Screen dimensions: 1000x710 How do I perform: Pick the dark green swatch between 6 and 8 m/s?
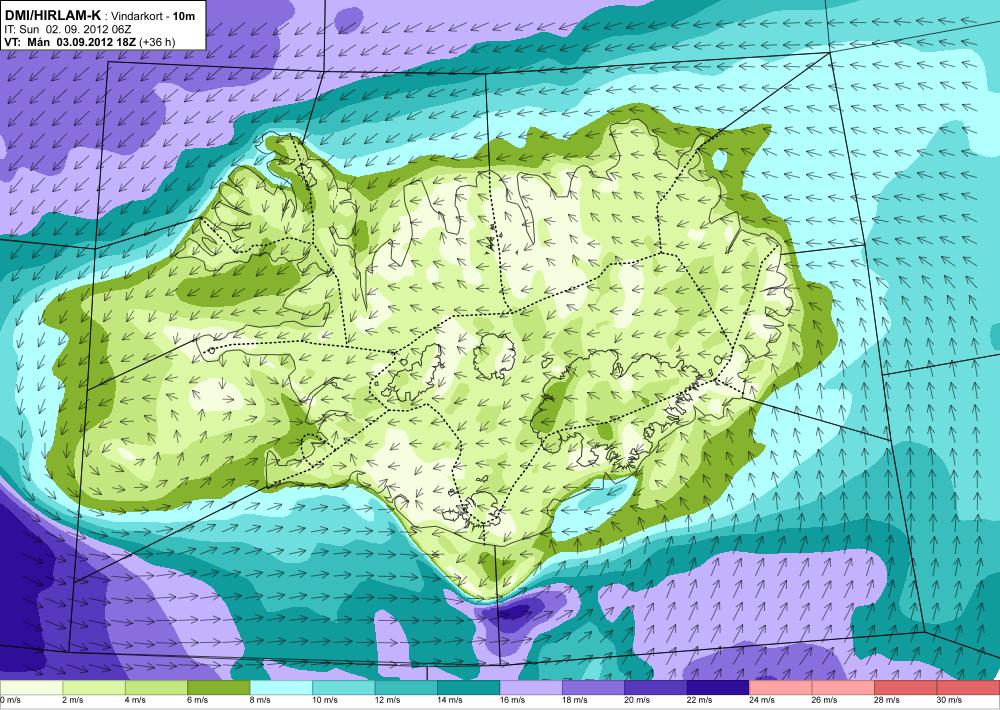point(219,688)
